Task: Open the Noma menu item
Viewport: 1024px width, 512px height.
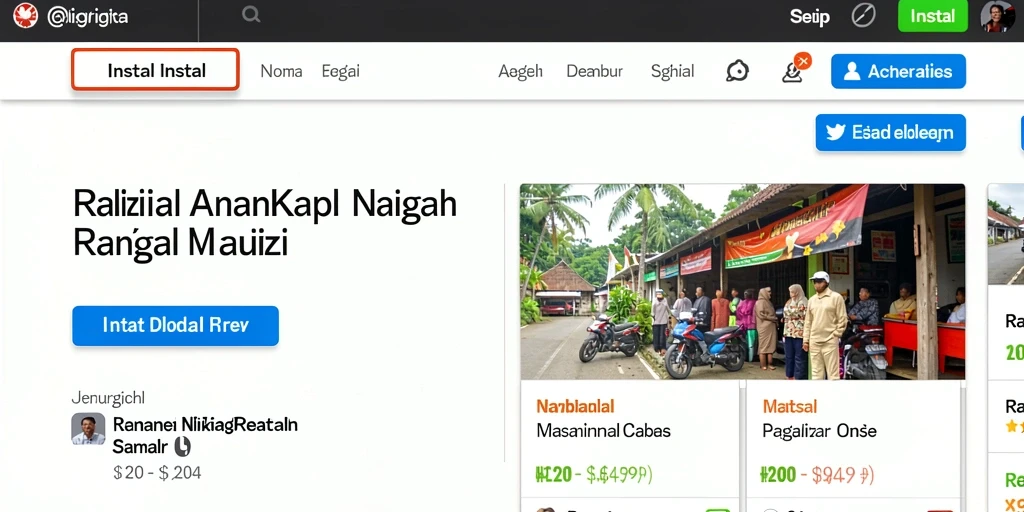Action: point(281,71)
